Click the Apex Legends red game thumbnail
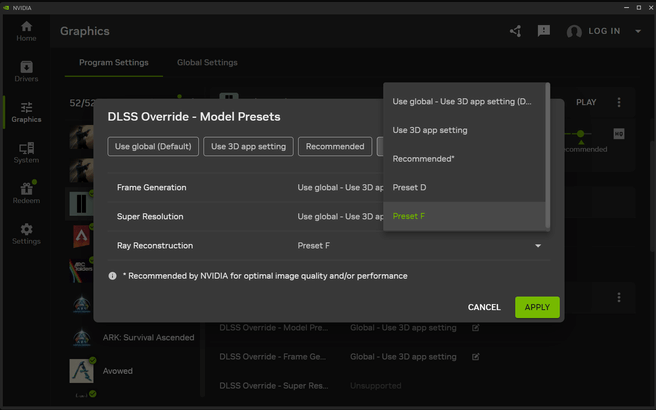 (82, 236)
